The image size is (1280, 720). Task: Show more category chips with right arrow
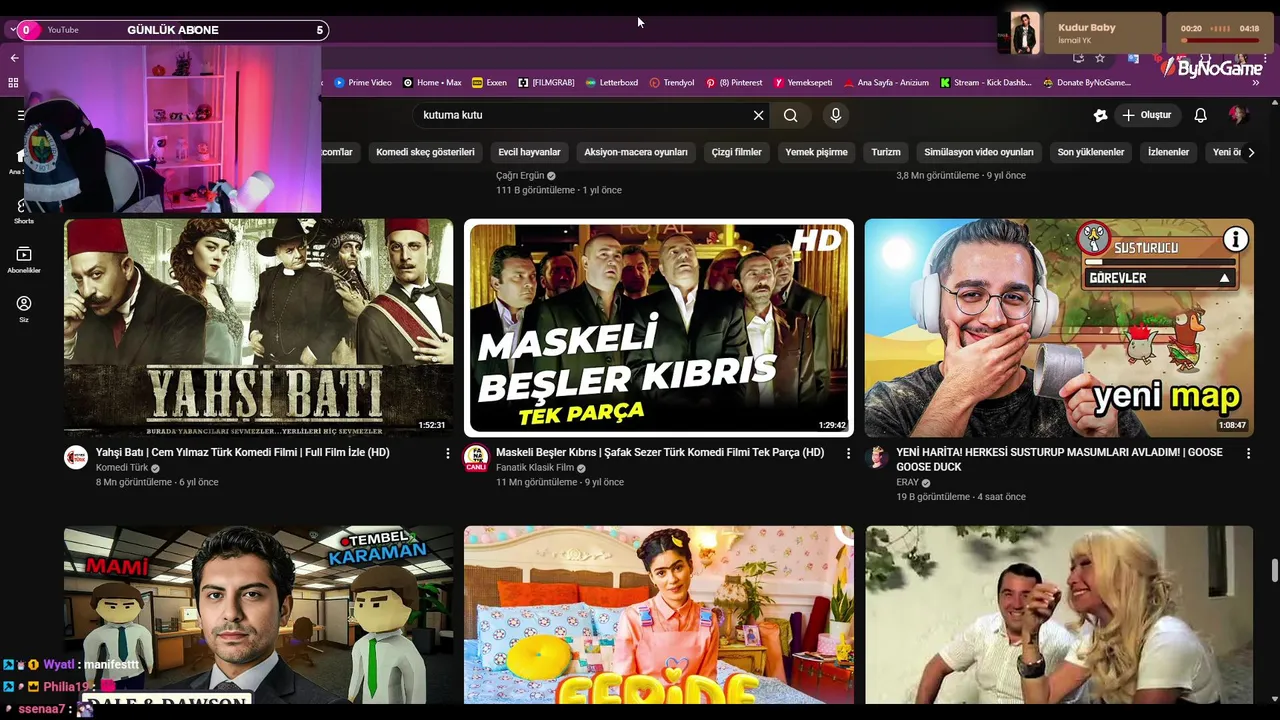pos(1251,152)
